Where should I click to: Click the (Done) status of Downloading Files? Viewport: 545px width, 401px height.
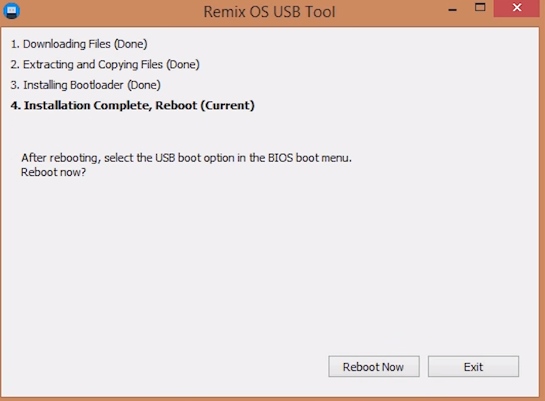(131, 44)
